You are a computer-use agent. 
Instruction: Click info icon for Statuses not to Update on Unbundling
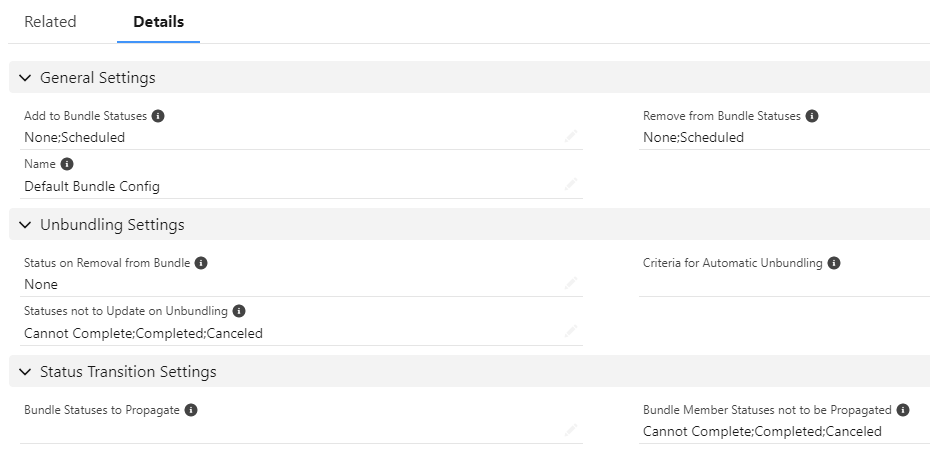click(238, 311)
